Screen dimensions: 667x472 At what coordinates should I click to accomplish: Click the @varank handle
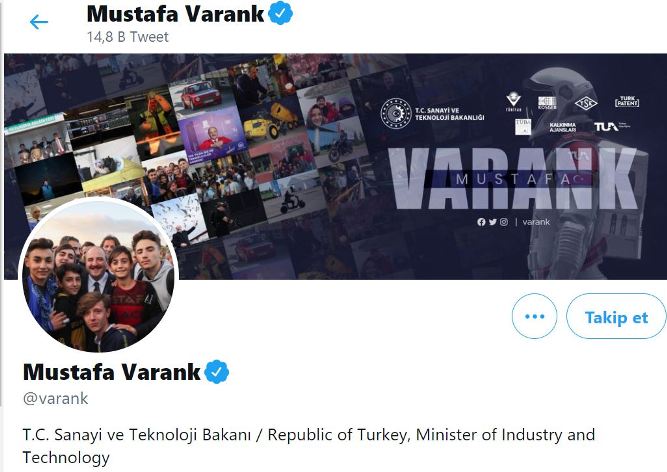[56, 398]
